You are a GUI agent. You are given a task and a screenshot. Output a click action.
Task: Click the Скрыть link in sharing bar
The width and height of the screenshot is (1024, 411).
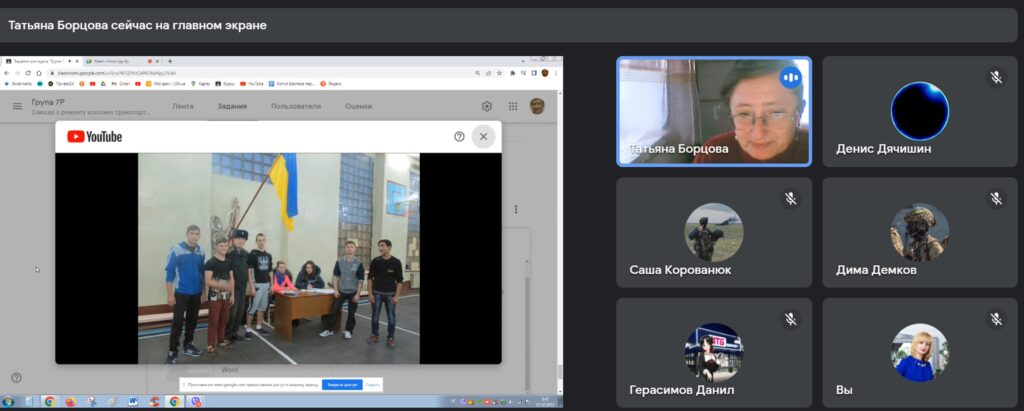(372, 385)
